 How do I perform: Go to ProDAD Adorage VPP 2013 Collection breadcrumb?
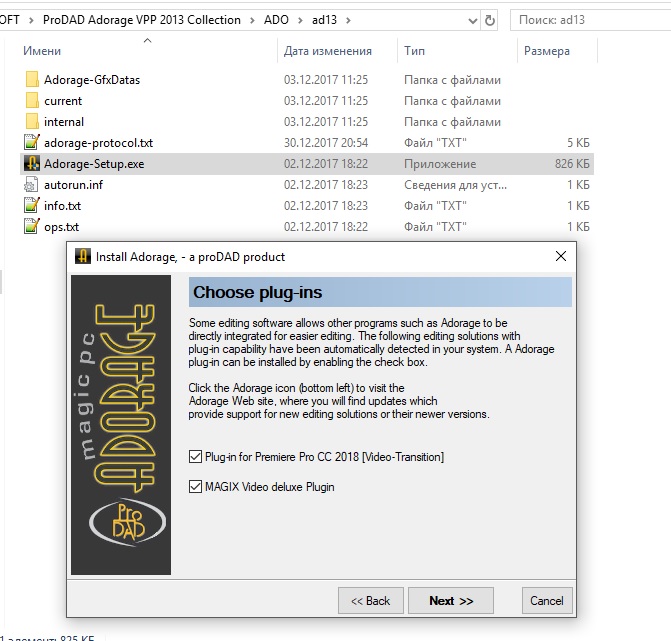(x=142, y=20)
